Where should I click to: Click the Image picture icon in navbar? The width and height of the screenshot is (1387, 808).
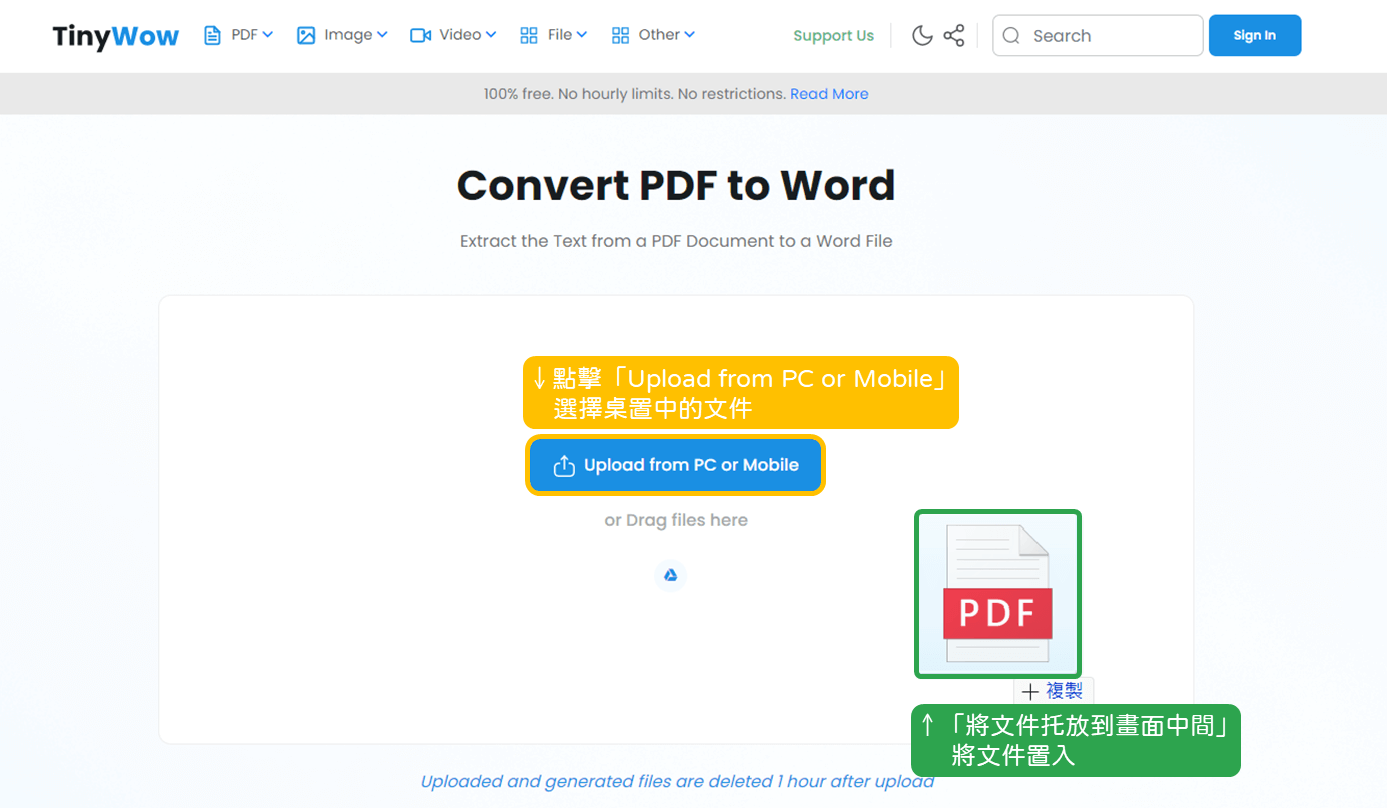306,35
